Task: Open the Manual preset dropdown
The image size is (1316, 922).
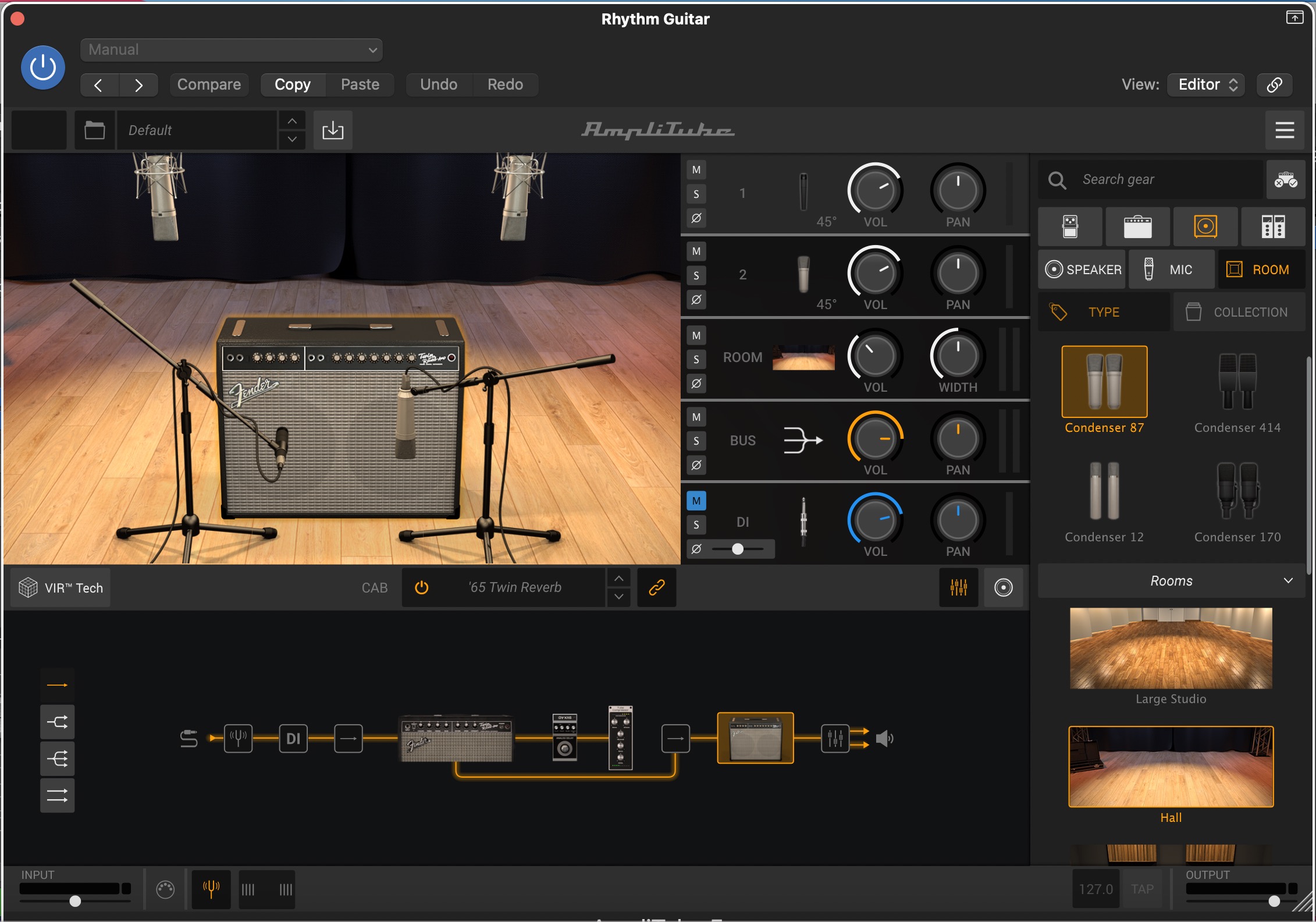Action: tap(232, 50)
